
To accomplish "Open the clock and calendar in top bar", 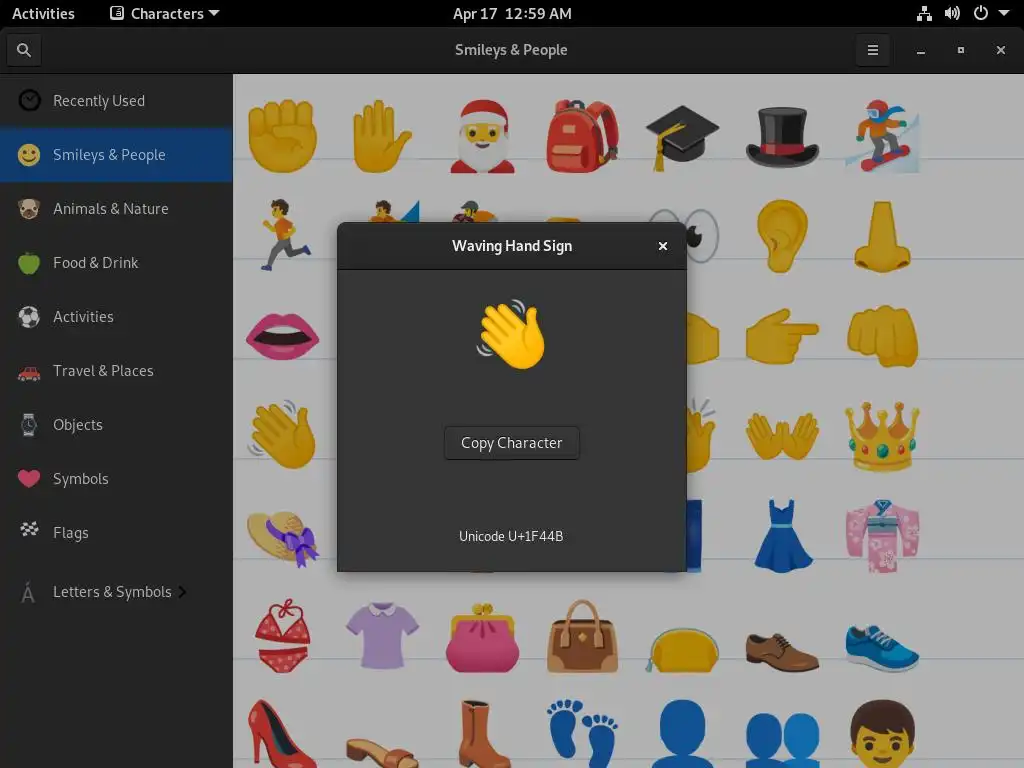I will pos(512,13).
